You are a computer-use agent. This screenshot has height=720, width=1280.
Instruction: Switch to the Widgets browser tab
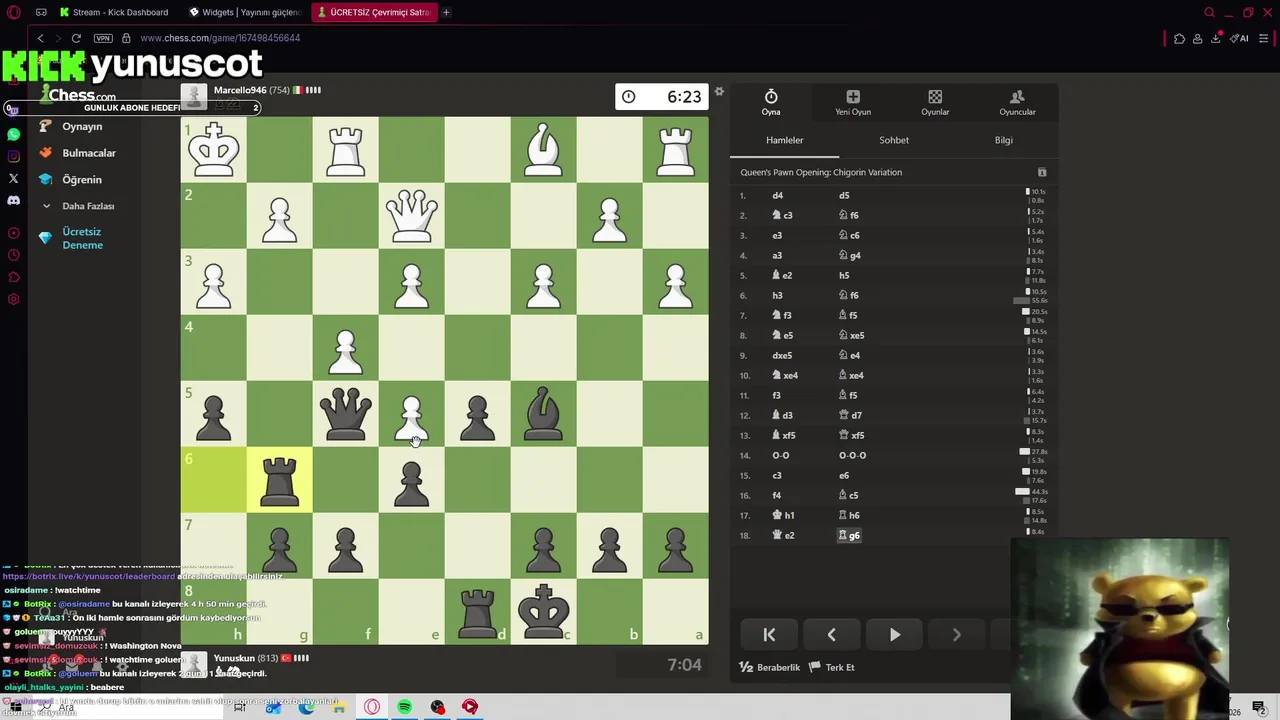click(245, 12)
